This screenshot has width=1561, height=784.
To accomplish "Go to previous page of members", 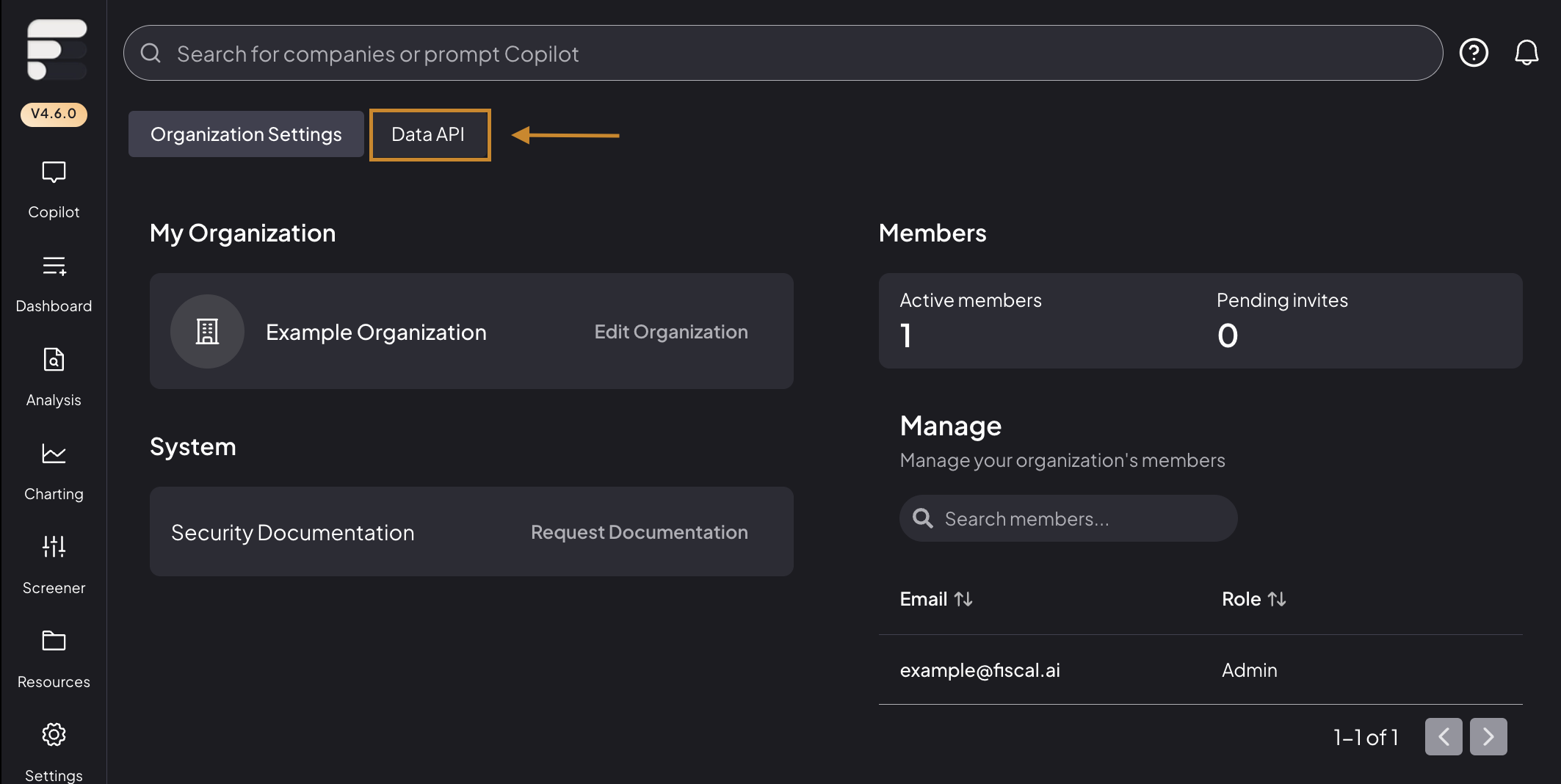I will 1444,736.
